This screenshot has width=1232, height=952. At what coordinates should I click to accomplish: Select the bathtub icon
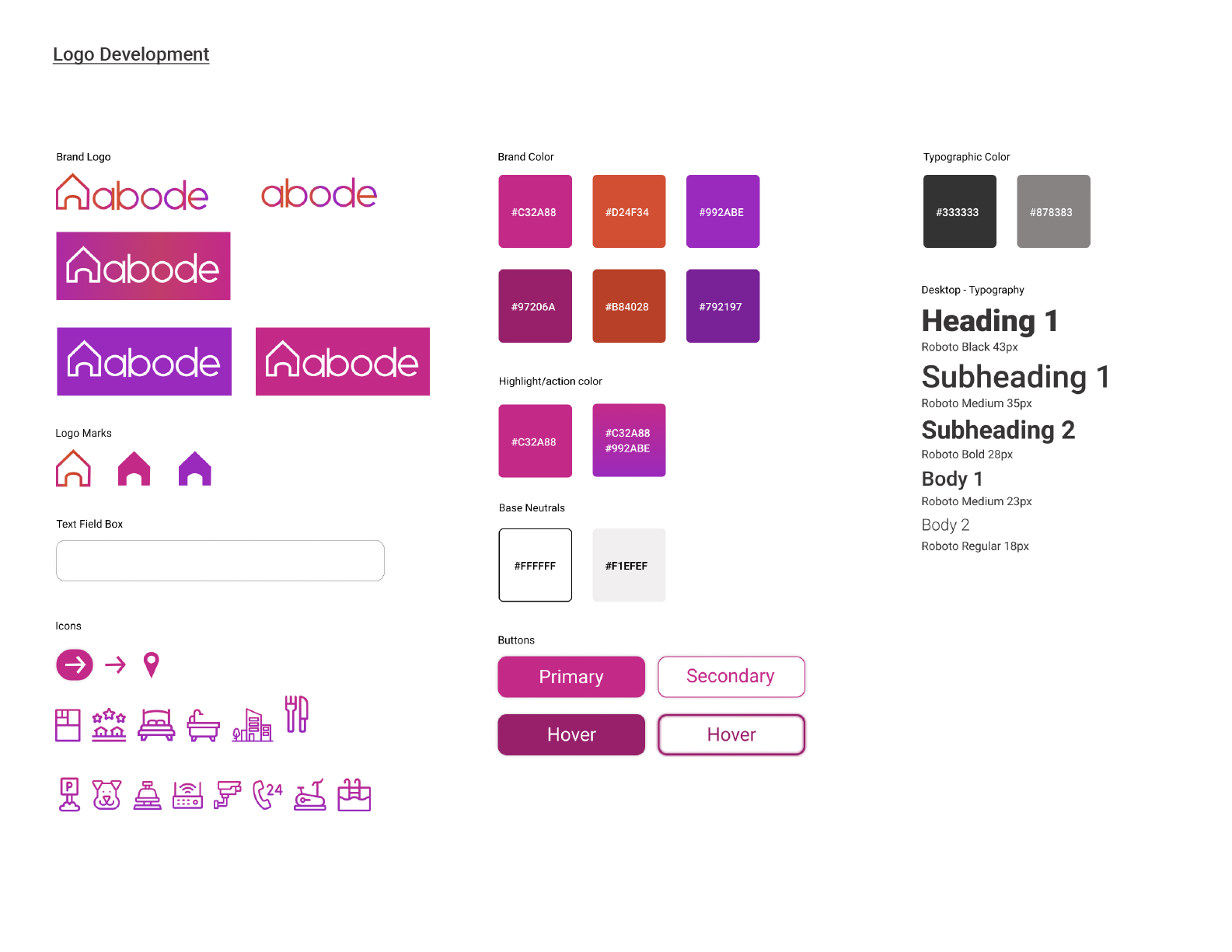(x=204, y=726)
